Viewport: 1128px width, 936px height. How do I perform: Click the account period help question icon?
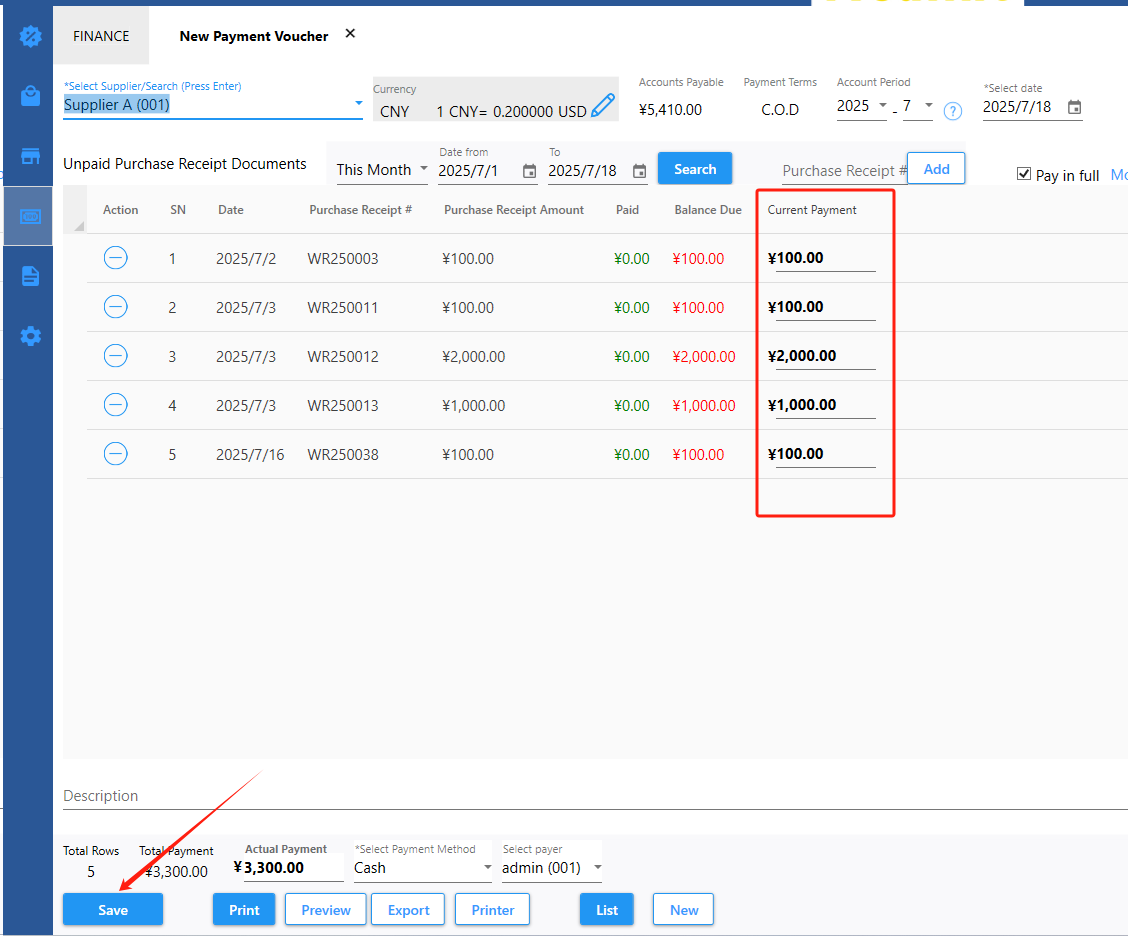click(953, 111)
